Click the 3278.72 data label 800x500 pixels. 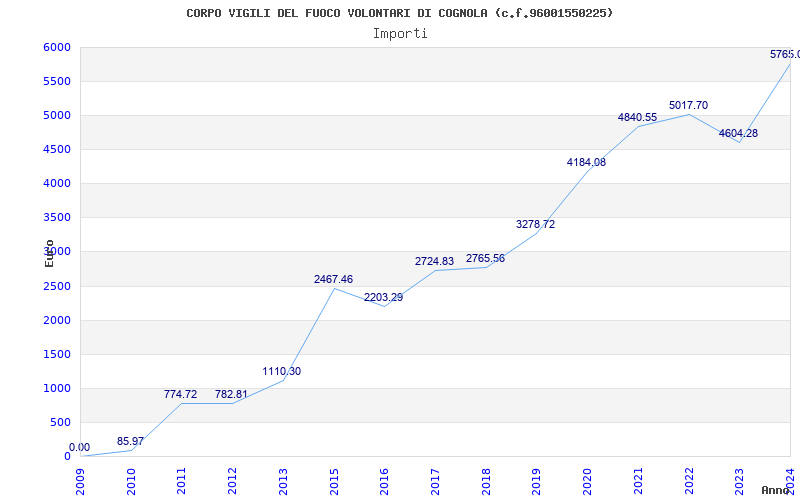coord(535,224)
